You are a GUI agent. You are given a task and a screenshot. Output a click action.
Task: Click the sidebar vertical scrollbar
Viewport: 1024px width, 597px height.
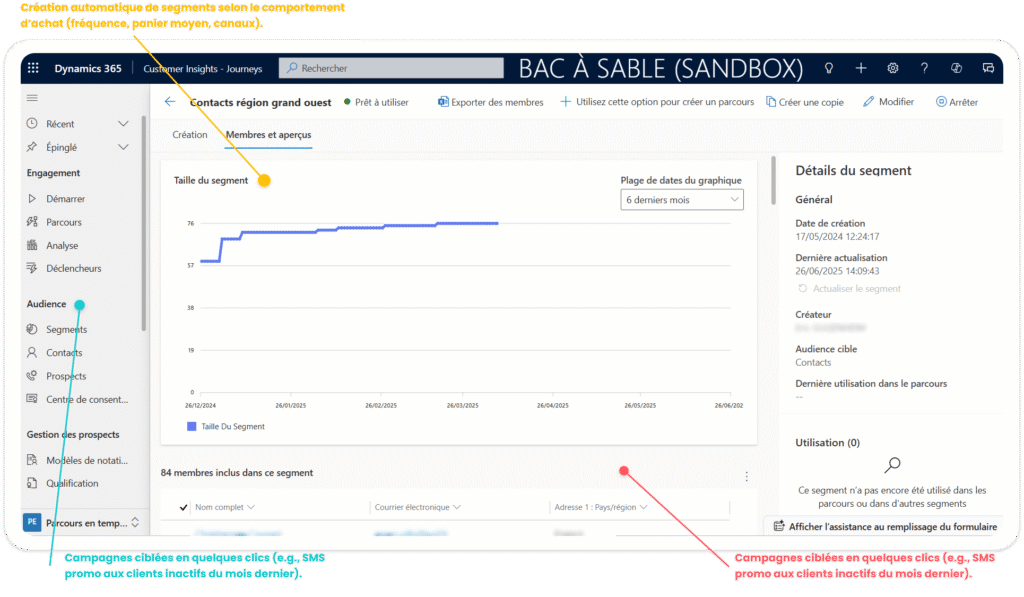[144, 222]
